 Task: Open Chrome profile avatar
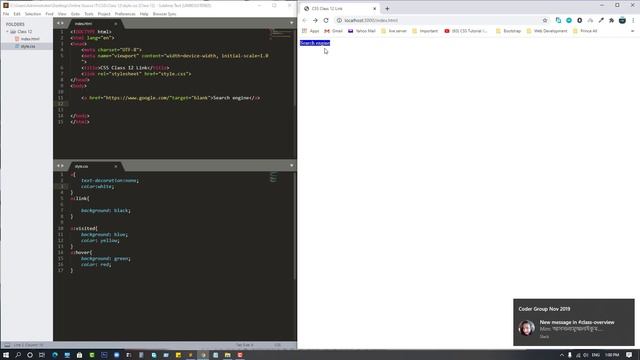(x=622, y=20)
